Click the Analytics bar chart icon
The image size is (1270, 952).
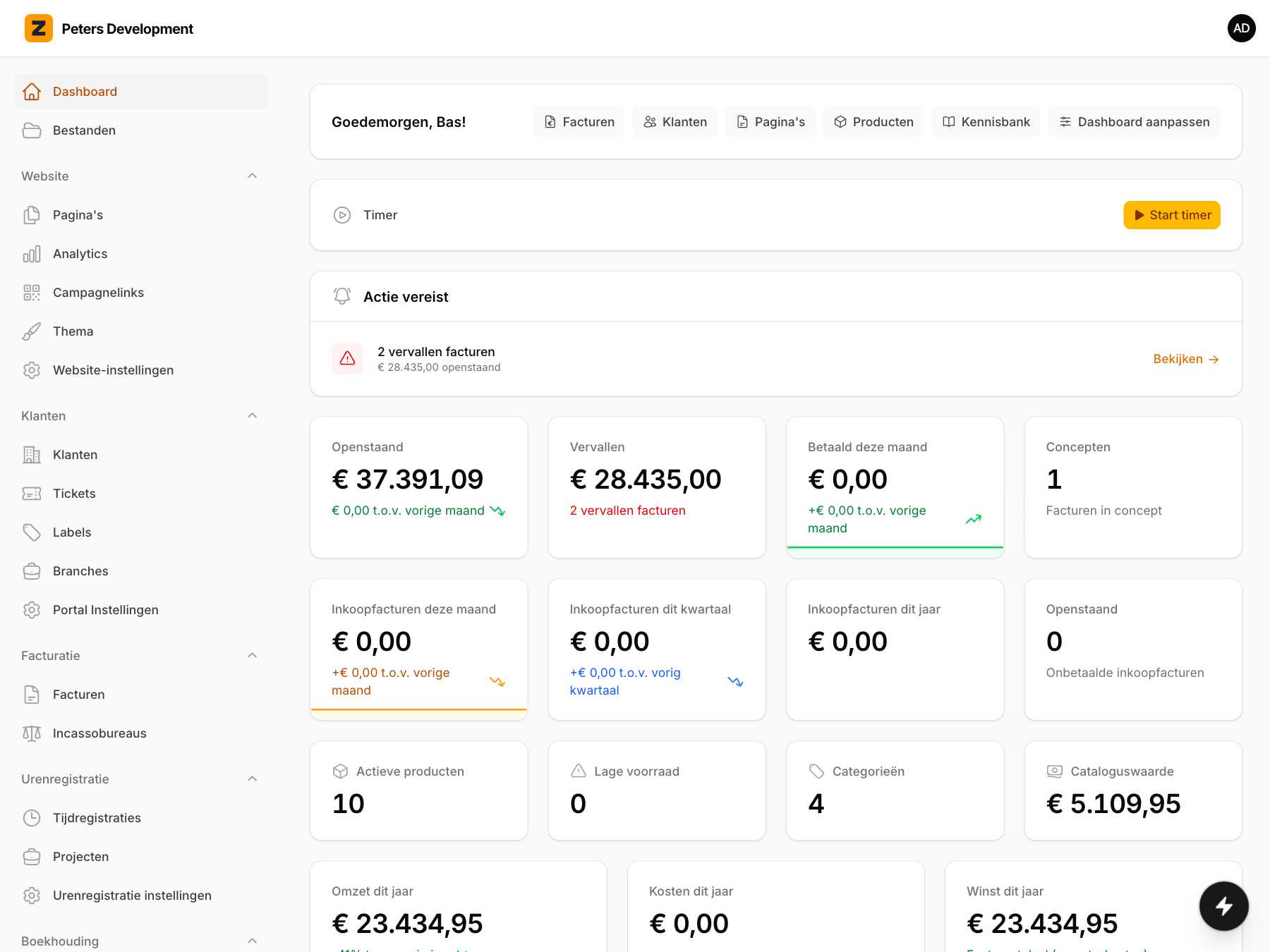tap(32, 254)
